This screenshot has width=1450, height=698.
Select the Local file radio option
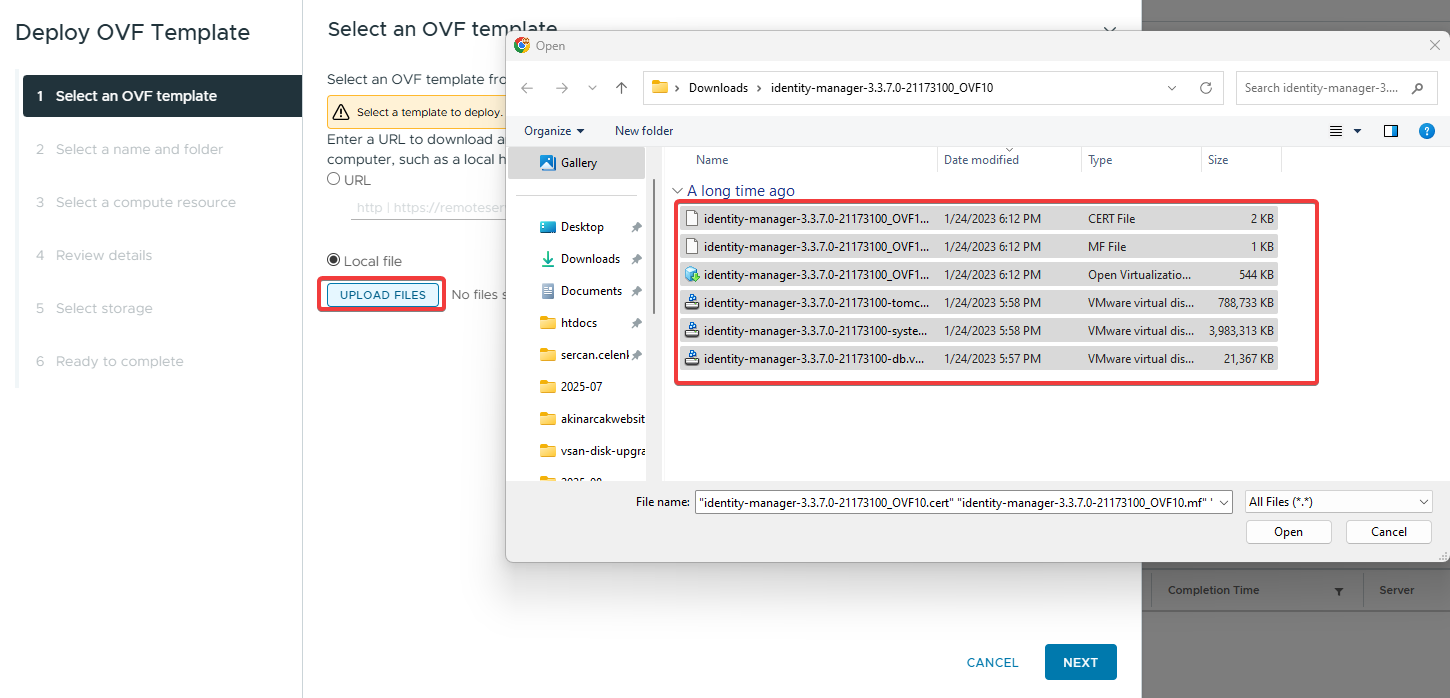tap(334, 260)
